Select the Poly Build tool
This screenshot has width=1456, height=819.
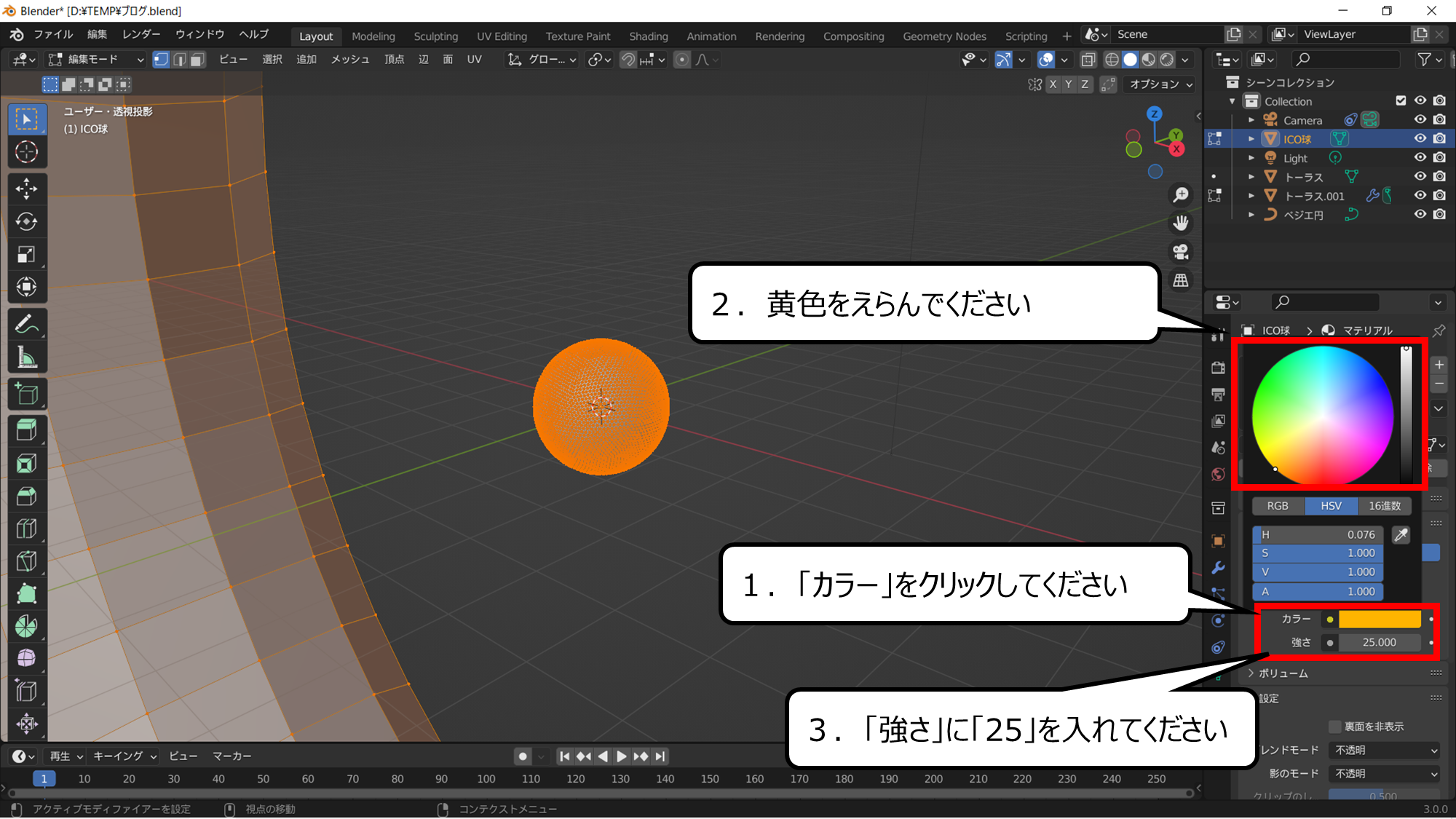click(x=27, y=594)
